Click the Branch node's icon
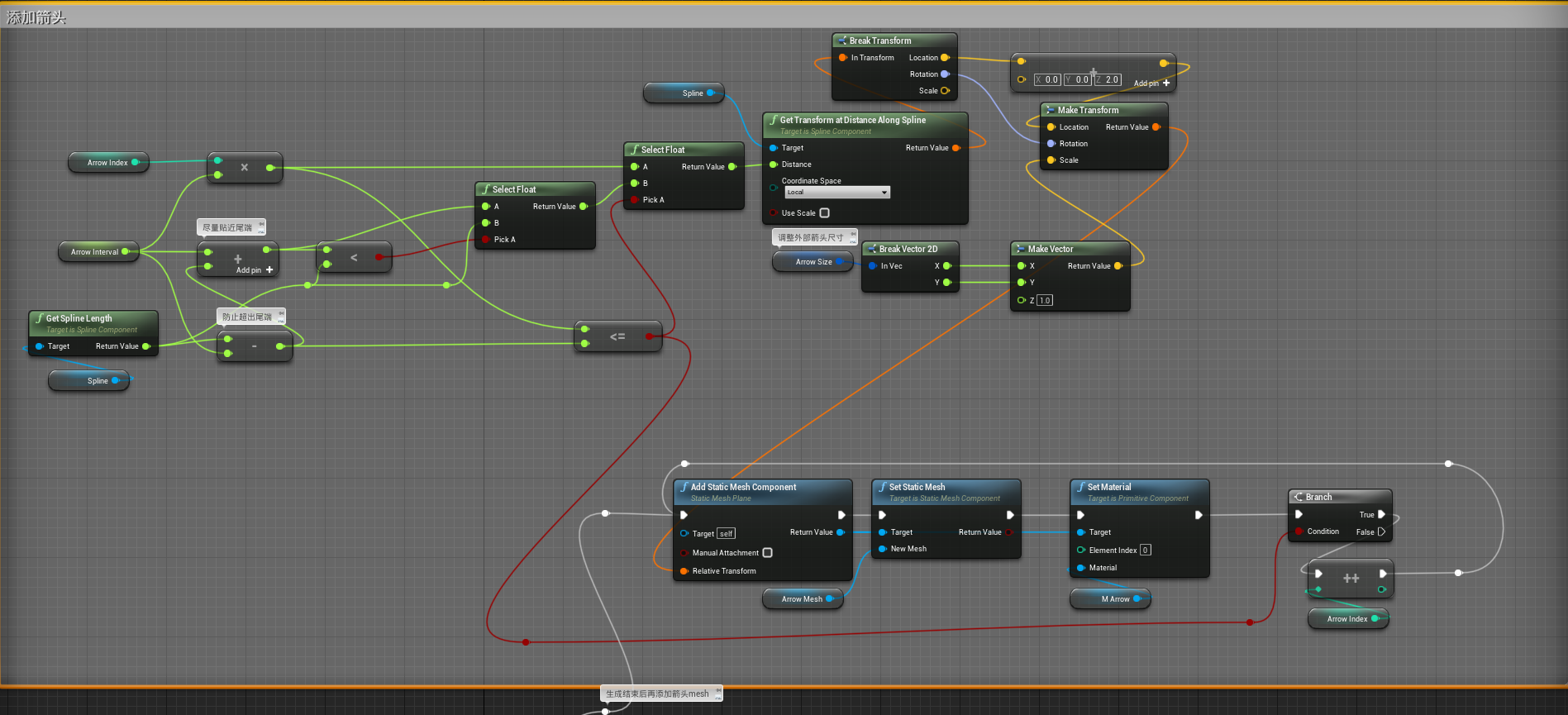 [x=1299, y=497]
